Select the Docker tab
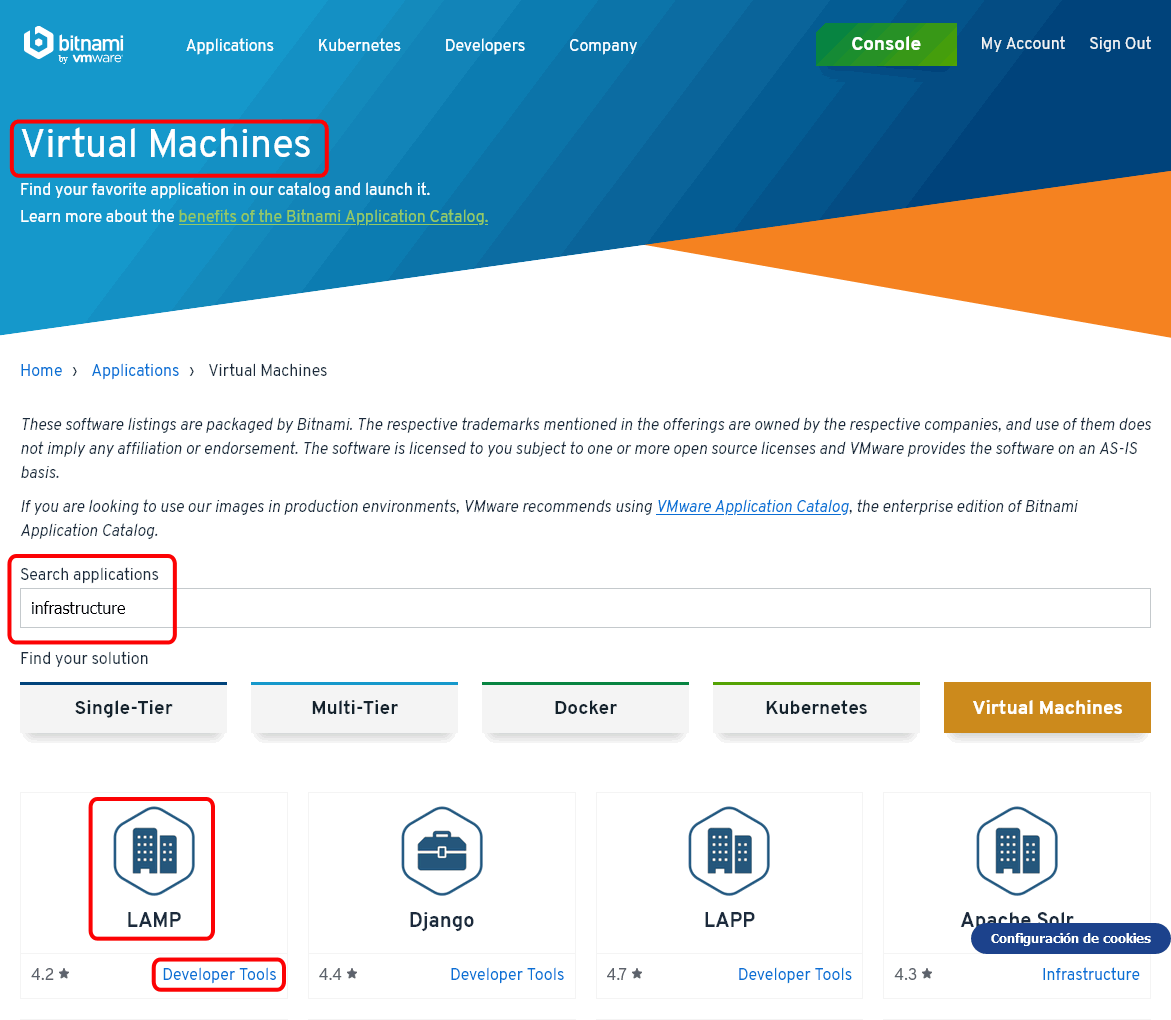This screenshot has width=1171, height=1020. (586, 707)
